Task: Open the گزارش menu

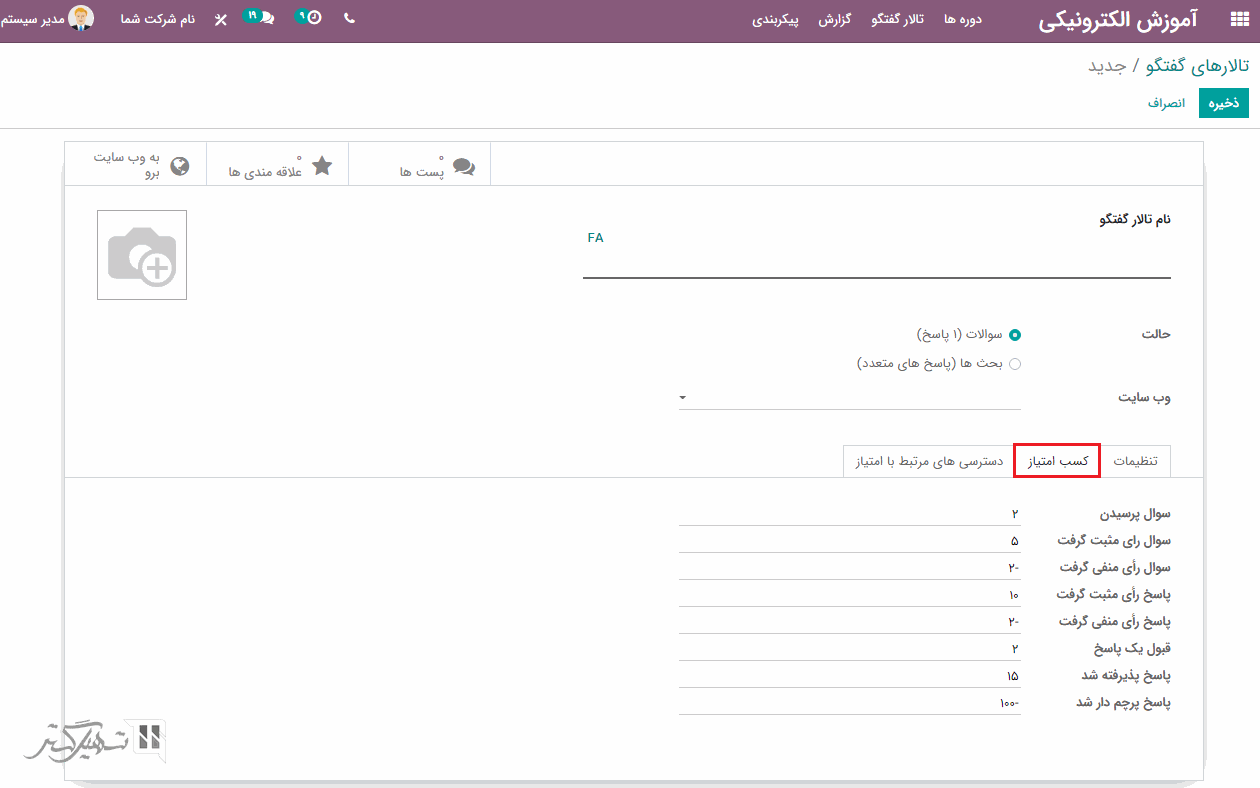Action: pos(834,20)
